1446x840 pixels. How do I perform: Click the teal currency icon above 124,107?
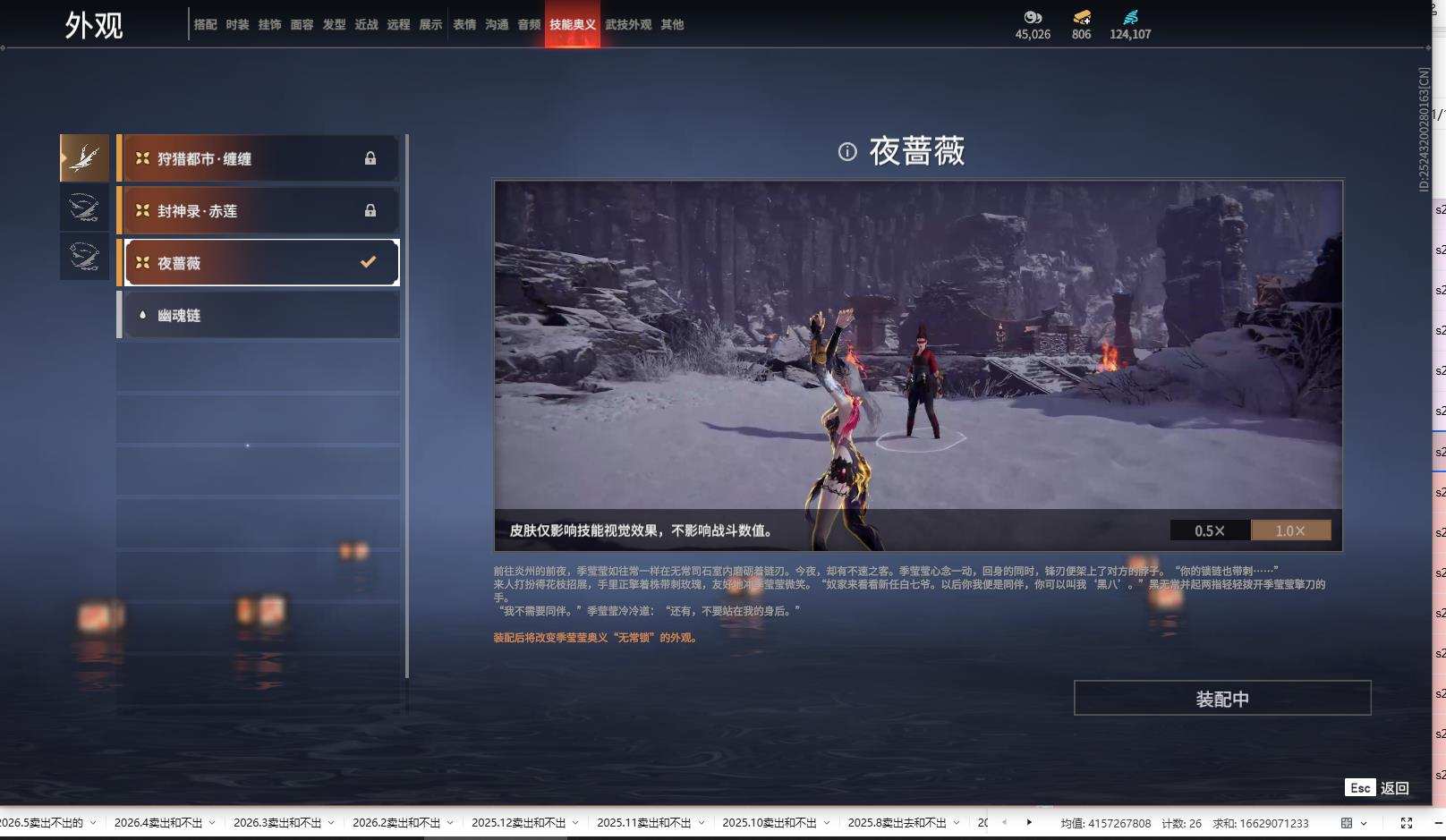1131,17
